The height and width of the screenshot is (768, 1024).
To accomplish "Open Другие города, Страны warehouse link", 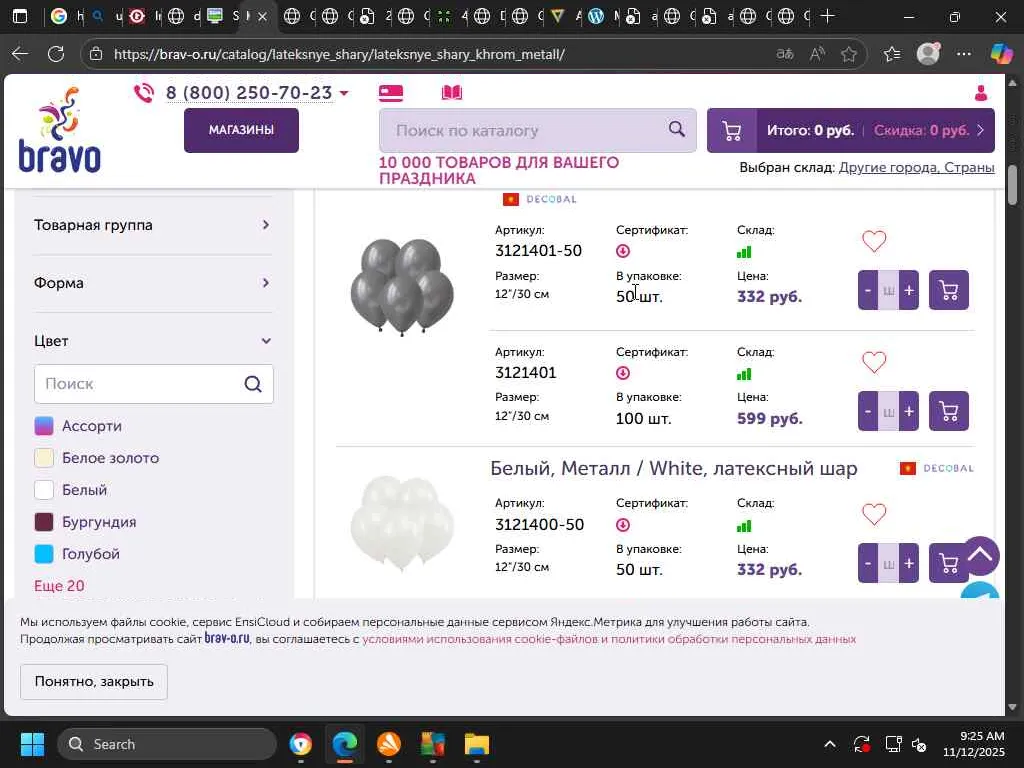I will click(x=916, y=167).
